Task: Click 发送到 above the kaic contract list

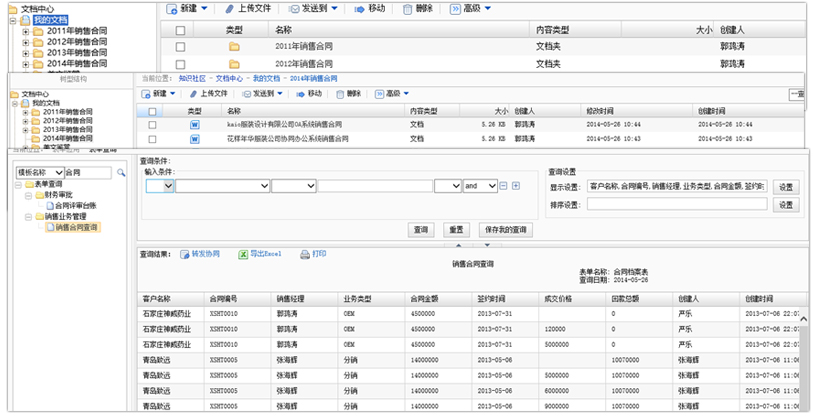Action: (263, 93)
